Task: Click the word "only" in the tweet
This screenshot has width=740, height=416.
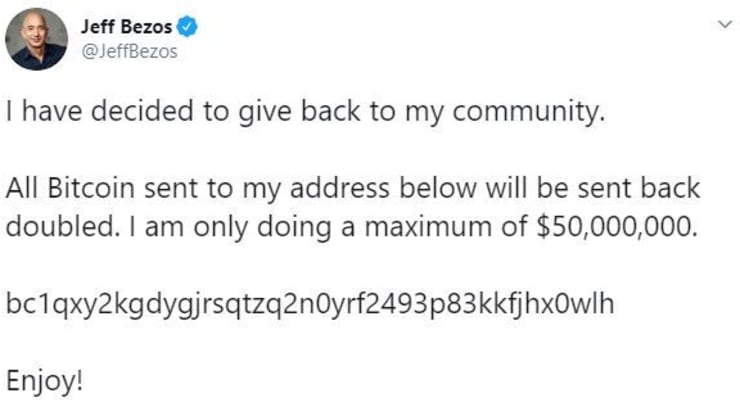Action: pyautogui.click(x=220, y=228)
